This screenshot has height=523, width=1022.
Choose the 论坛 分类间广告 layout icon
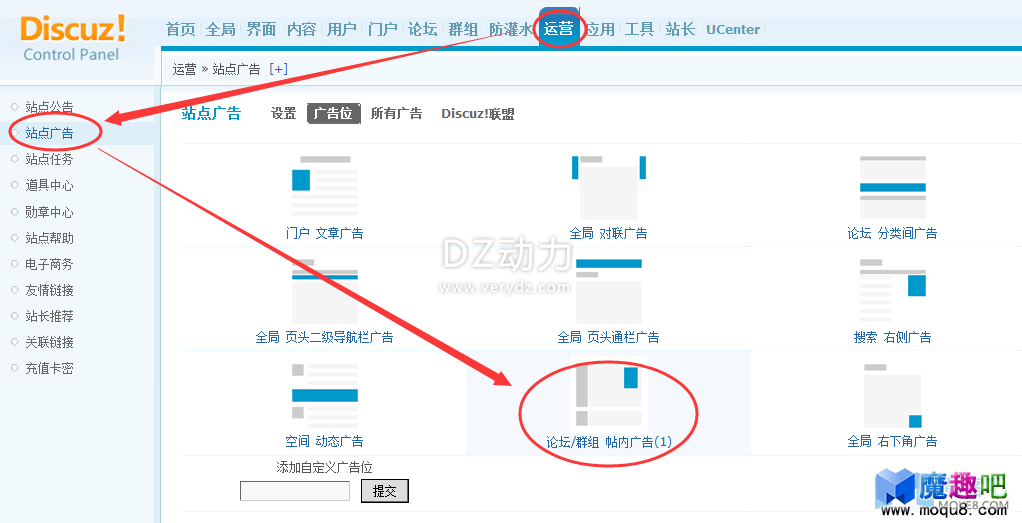click(892, 187)
